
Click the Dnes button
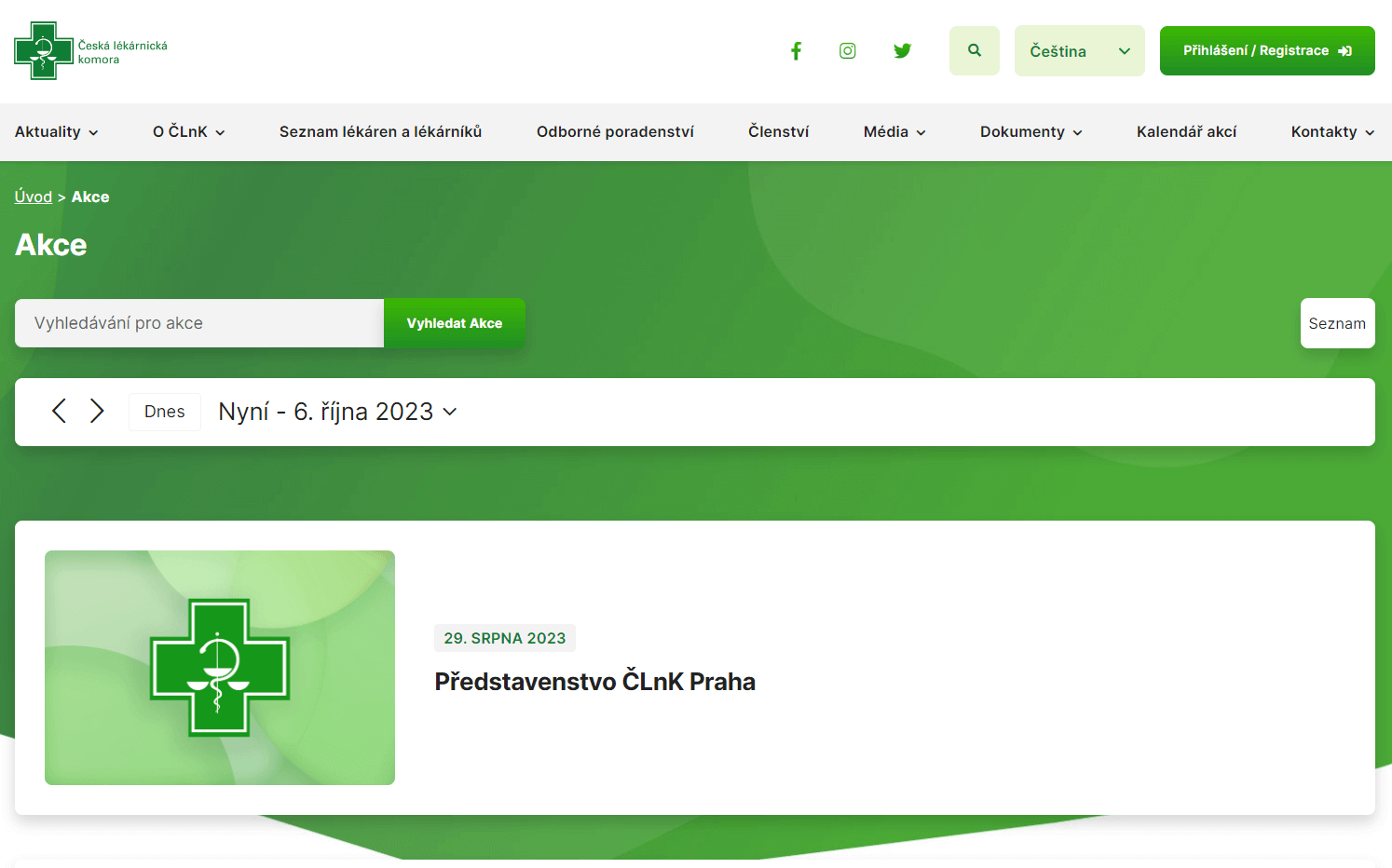pyautogui.click(x=165, y=412)
